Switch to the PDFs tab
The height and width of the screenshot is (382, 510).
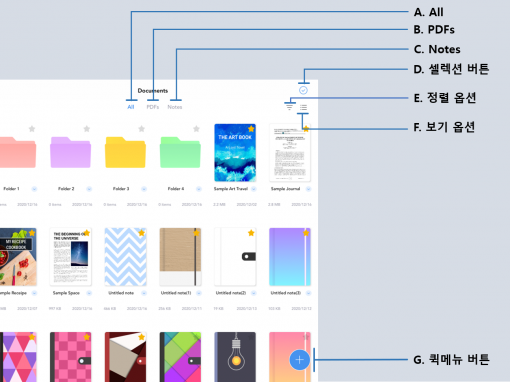[x=153, y=107]
